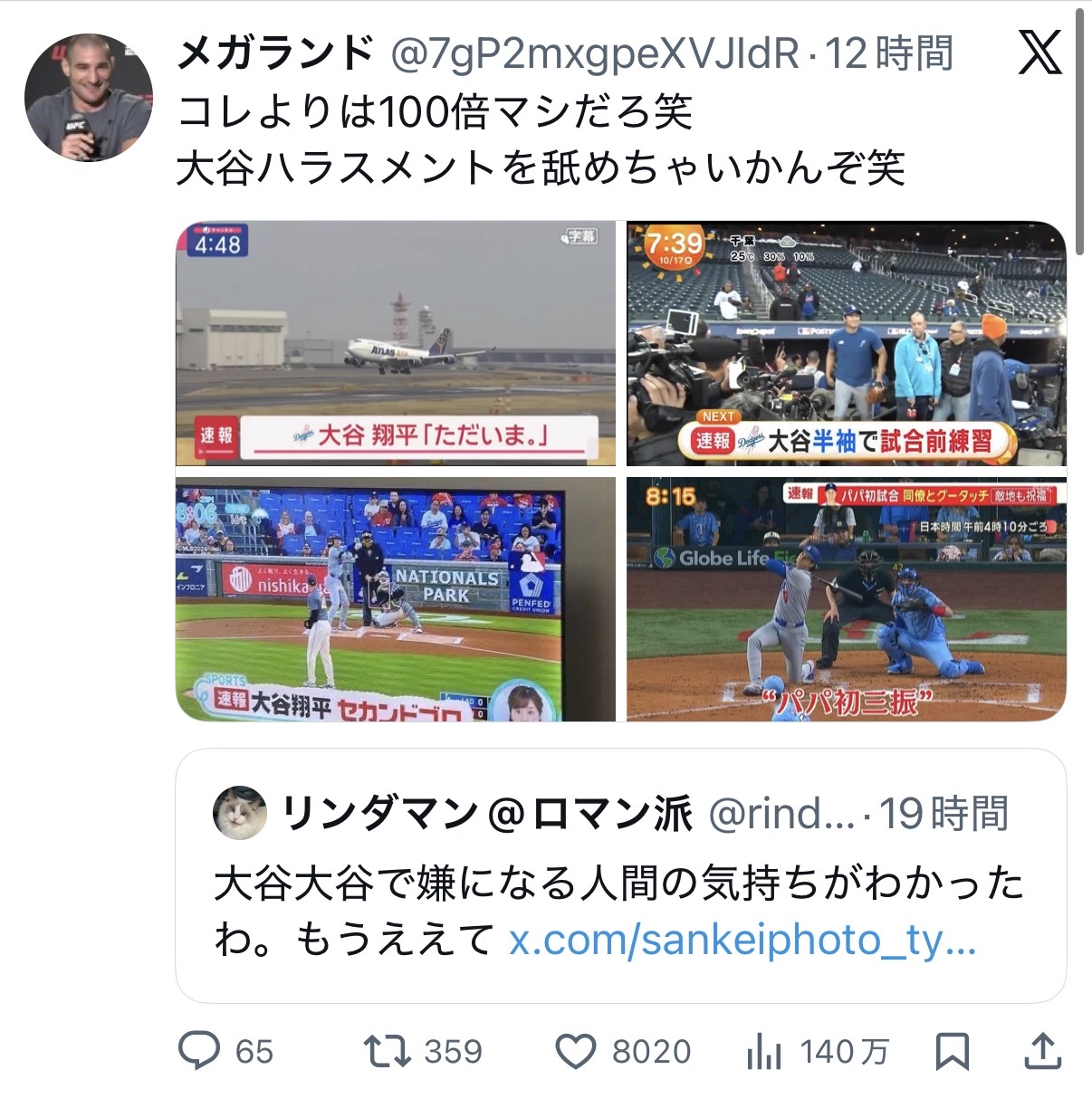
Task: Like the post with heart icon
Action: (x=575, y=1052)
